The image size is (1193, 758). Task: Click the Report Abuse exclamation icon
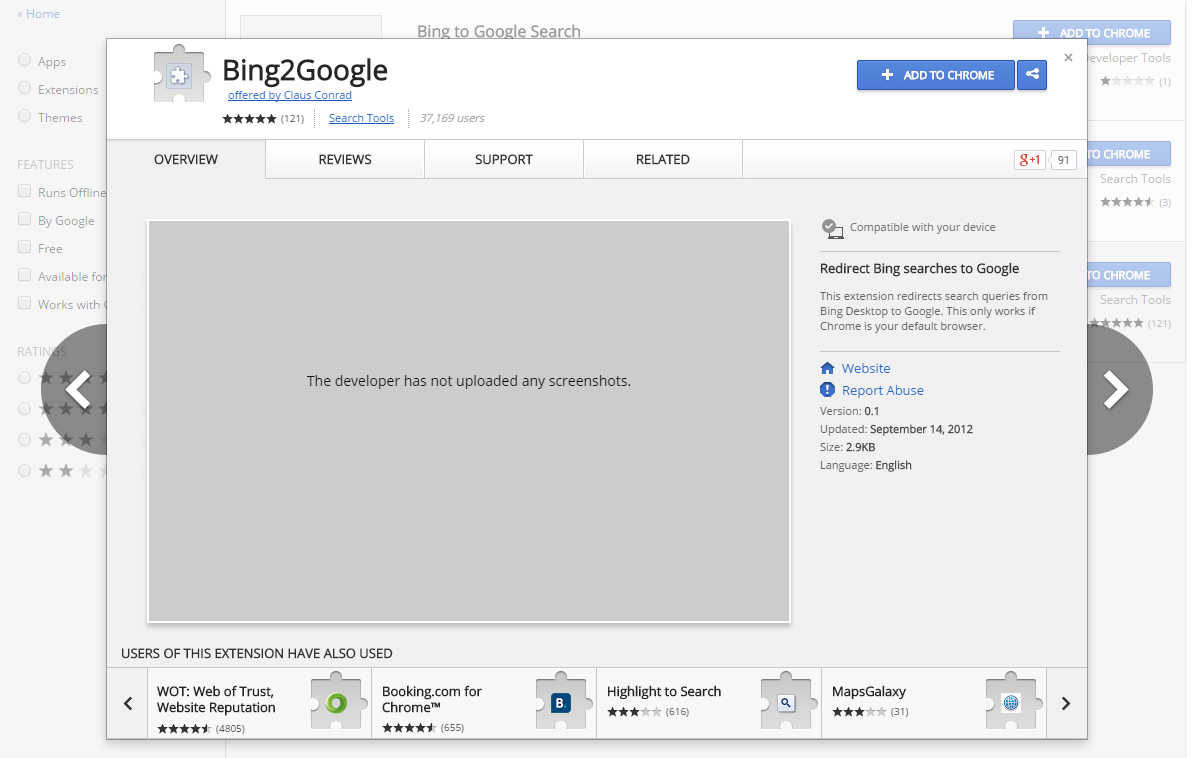coord(827,390)
